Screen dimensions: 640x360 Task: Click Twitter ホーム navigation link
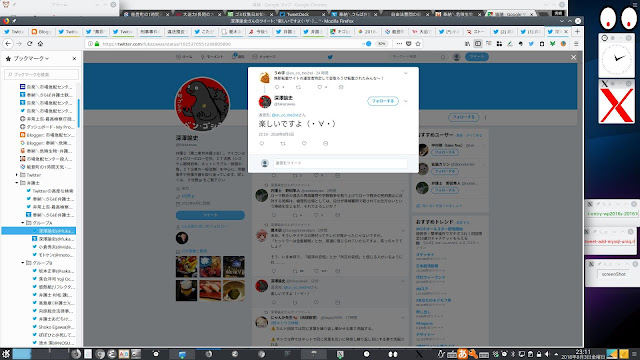(x=184, y=57)
